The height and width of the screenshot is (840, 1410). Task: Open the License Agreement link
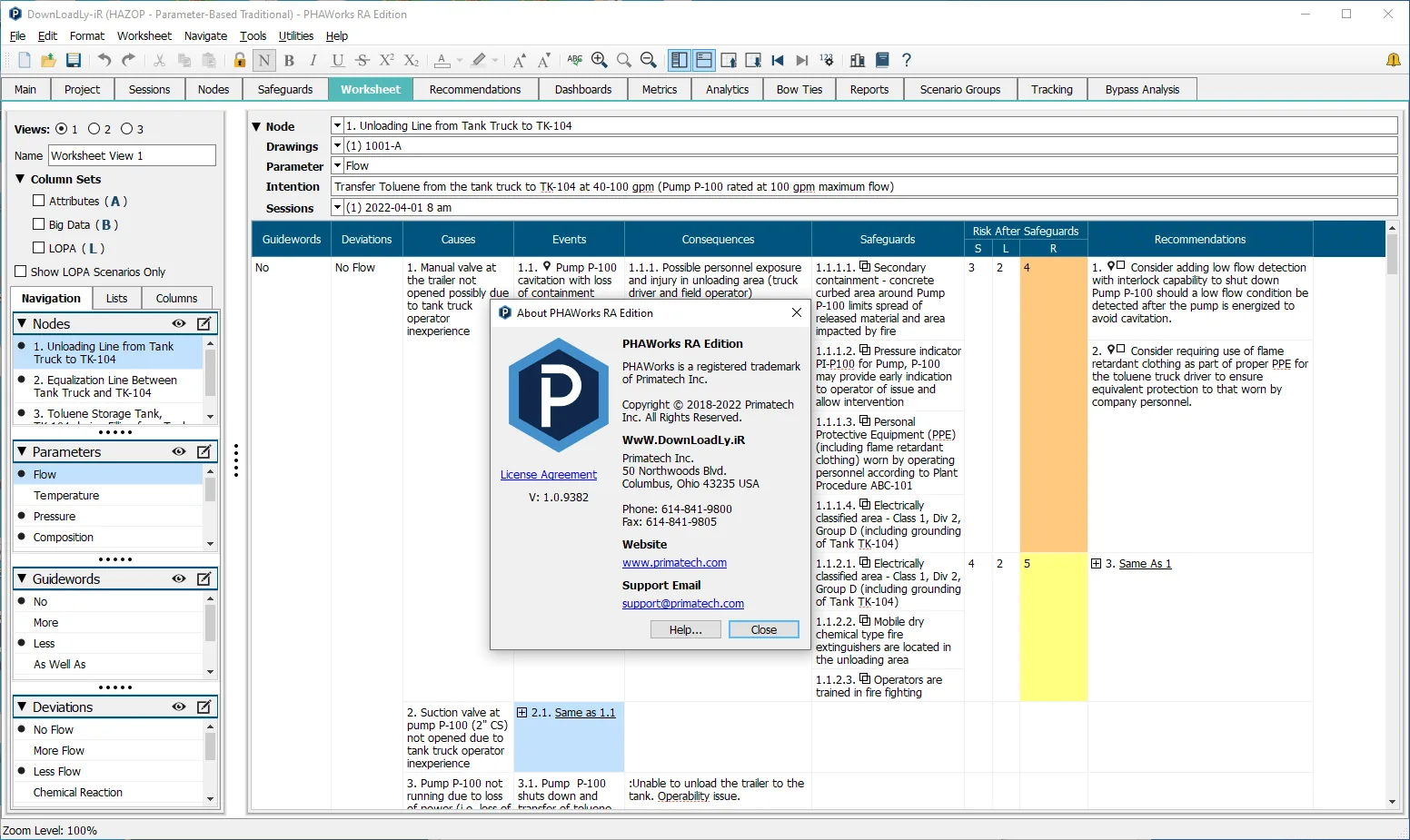[549, 475]
